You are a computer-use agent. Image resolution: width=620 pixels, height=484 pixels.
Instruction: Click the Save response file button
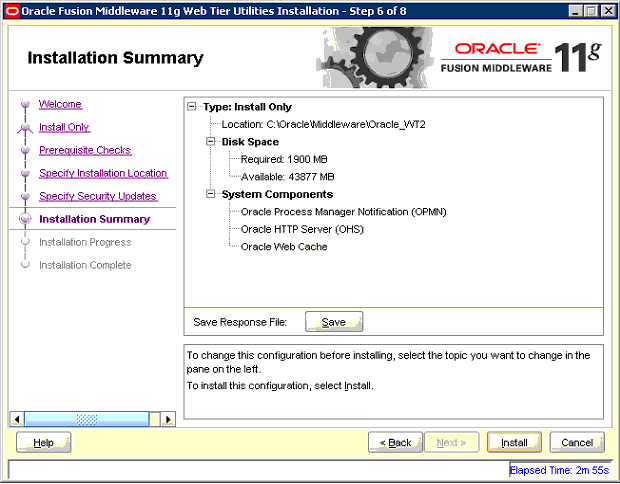[334, 322]
